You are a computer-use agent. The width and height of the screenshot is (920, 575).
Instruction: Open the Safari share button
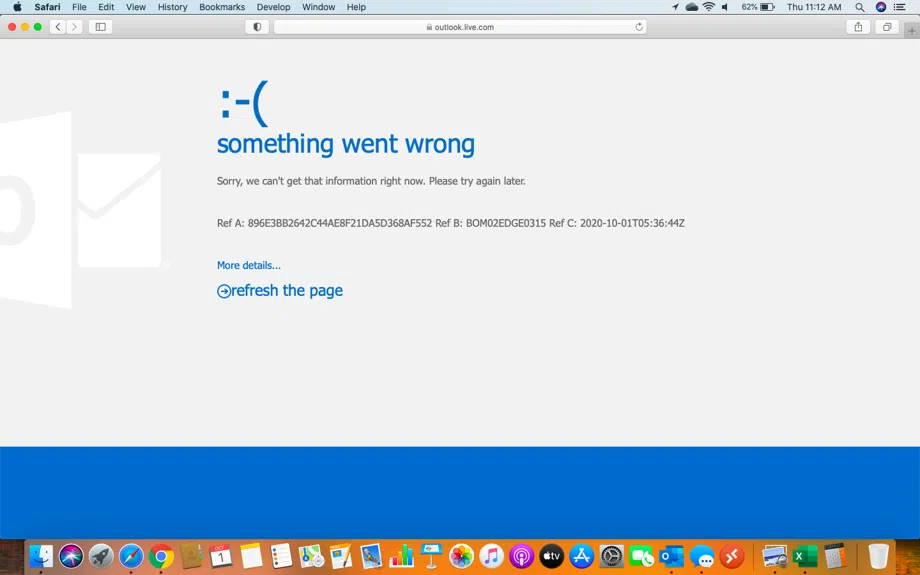click(x=858, y=27)
